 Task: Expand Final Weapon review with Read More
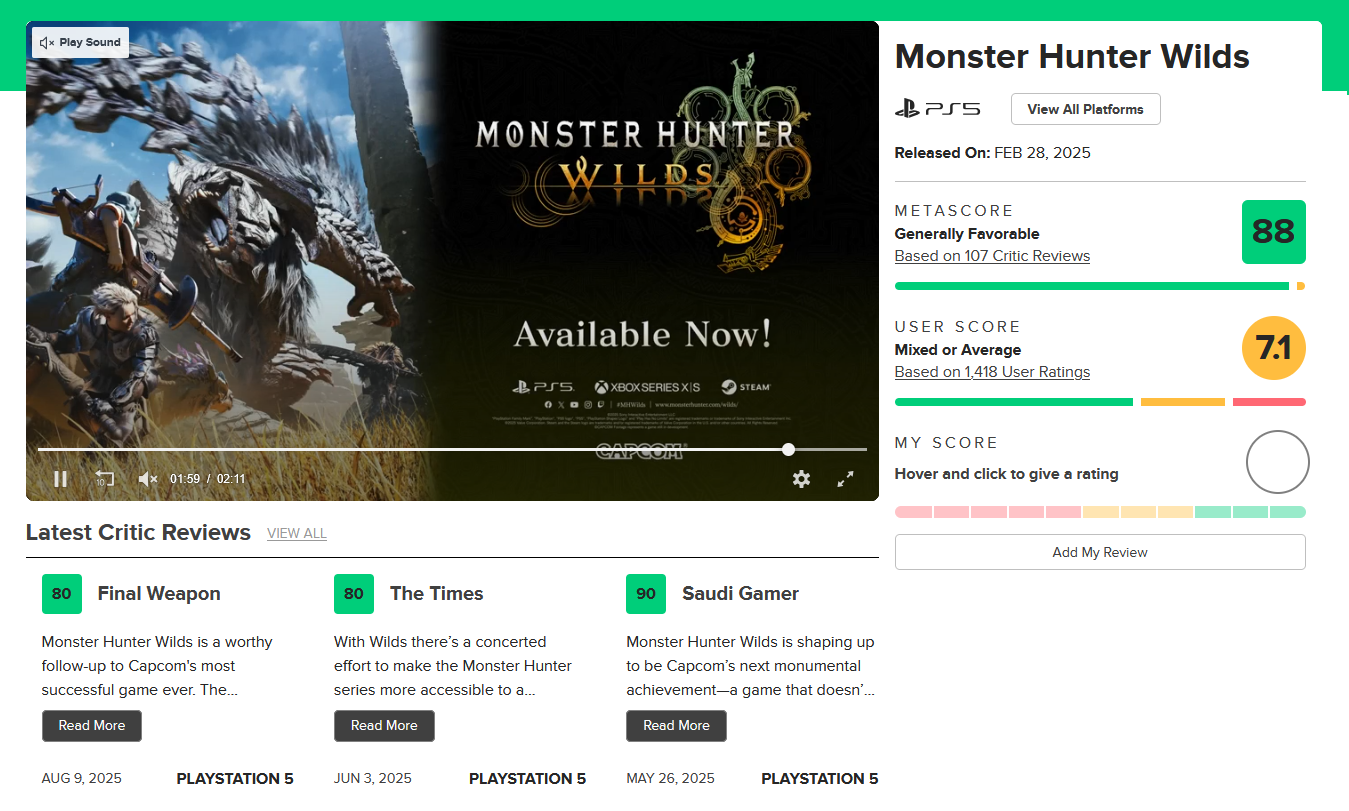tap(92, 726)
